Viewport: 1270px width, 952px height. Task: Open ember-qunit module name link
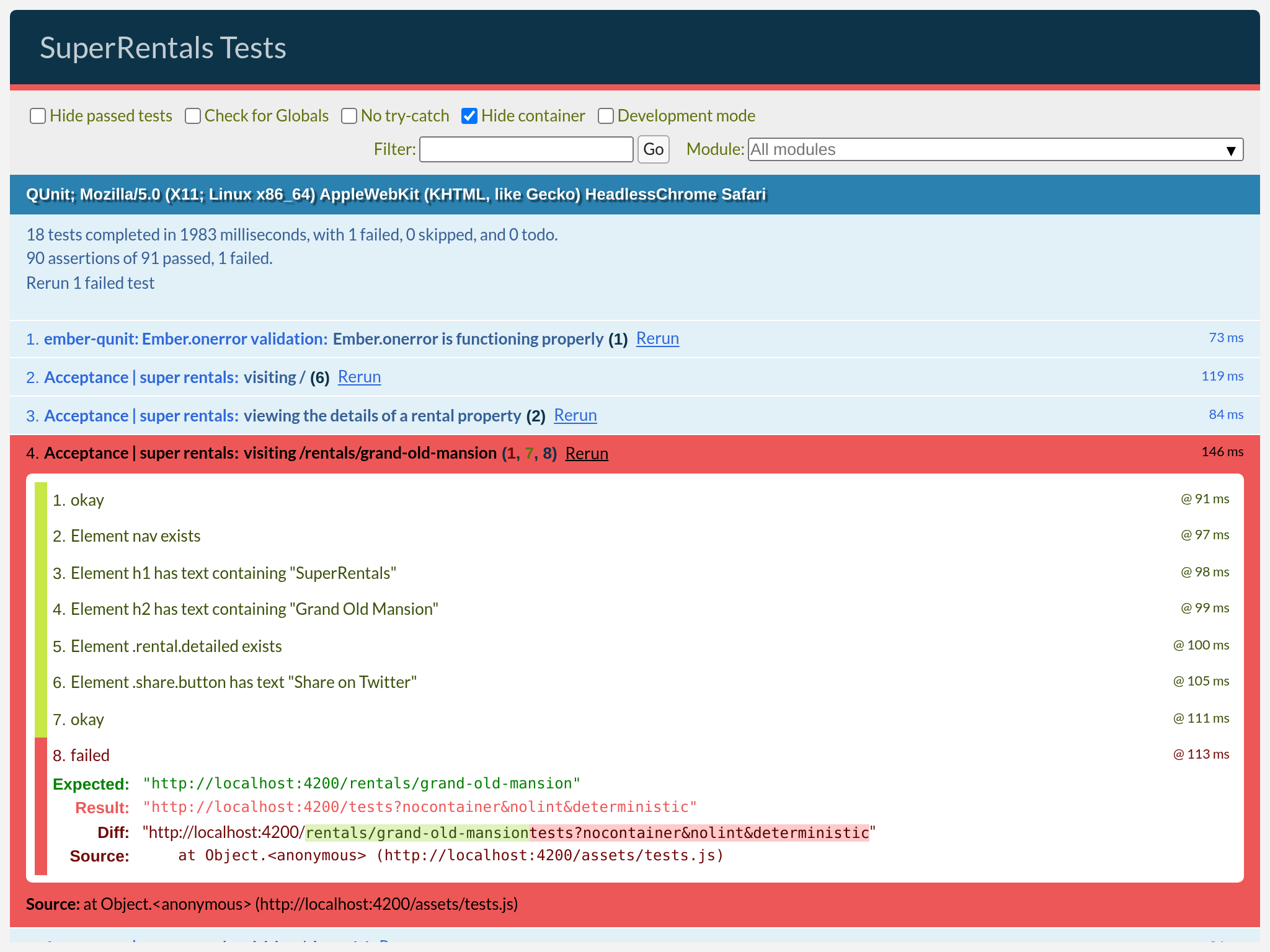click(185, 338)
